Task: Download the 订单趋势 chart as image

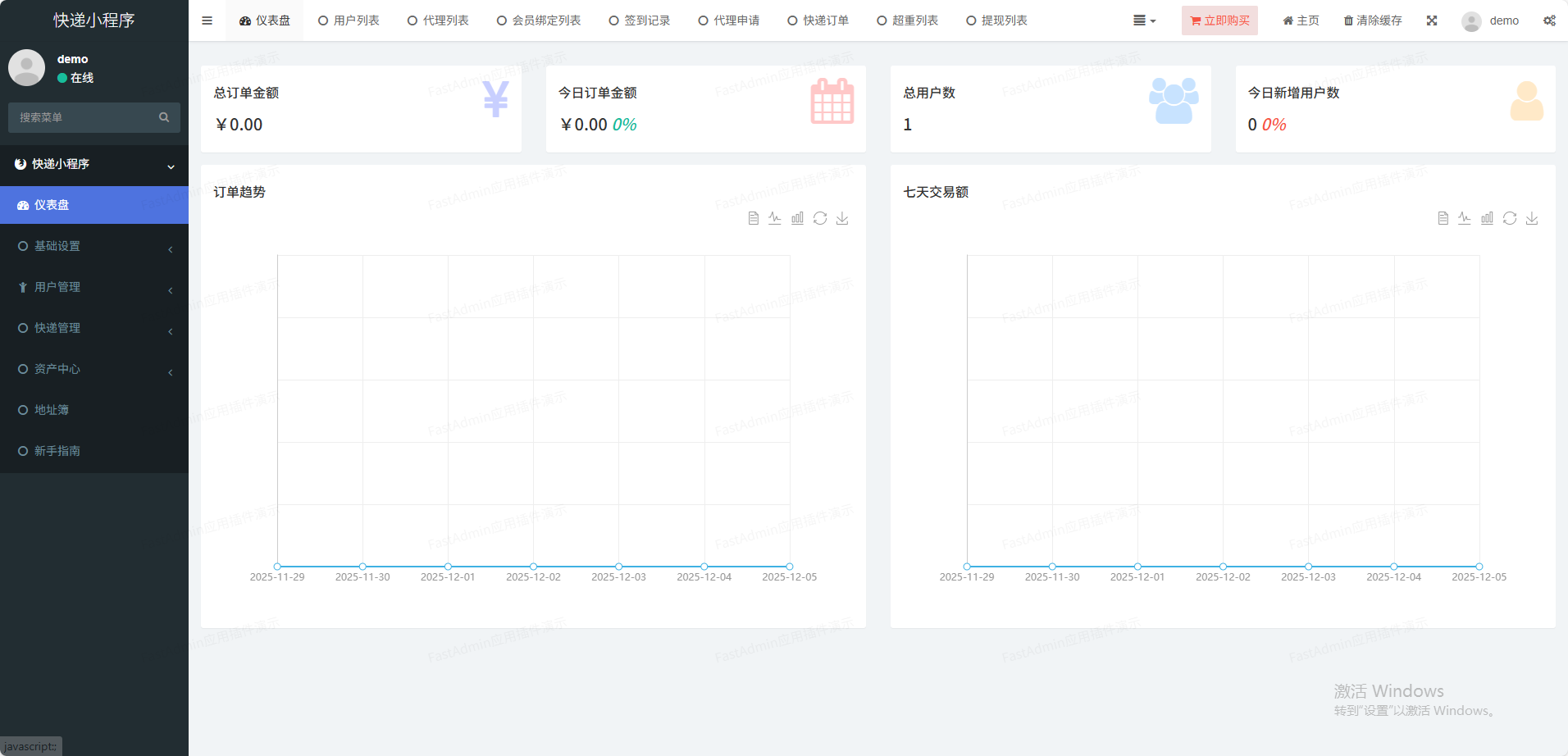Action: (842, 218)
